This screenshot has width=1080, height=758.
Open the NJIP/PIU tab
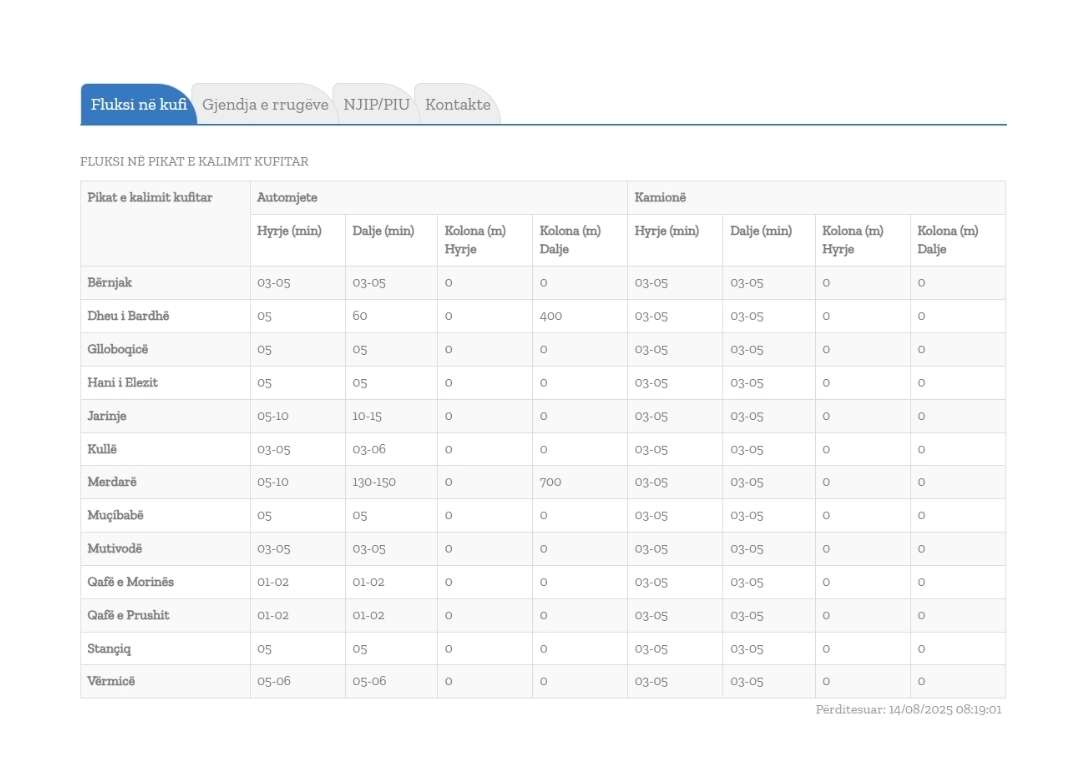point(376,105)
